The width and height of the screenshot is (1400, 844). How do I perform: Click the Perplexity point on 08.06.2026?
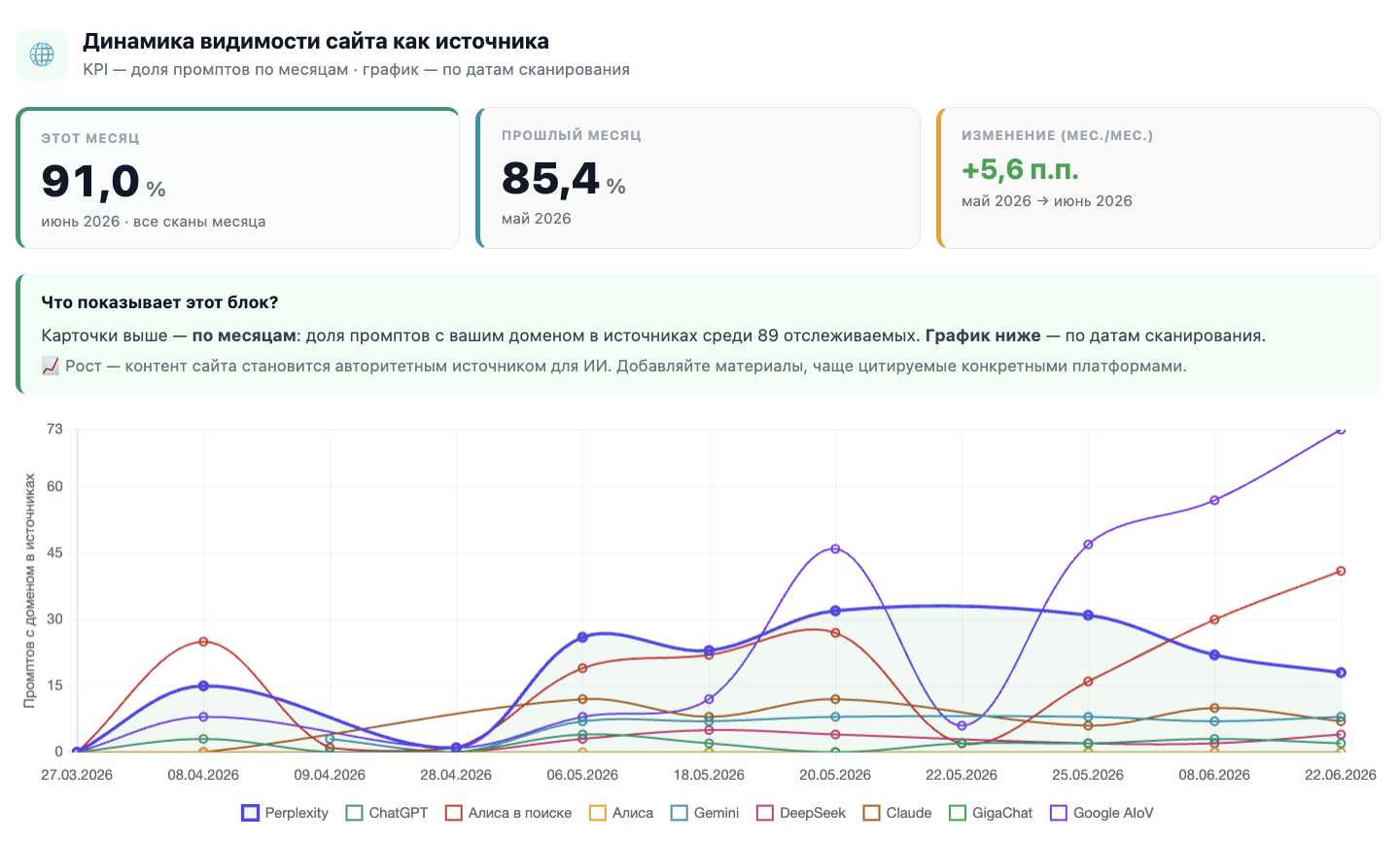(x=1214, y=655)
